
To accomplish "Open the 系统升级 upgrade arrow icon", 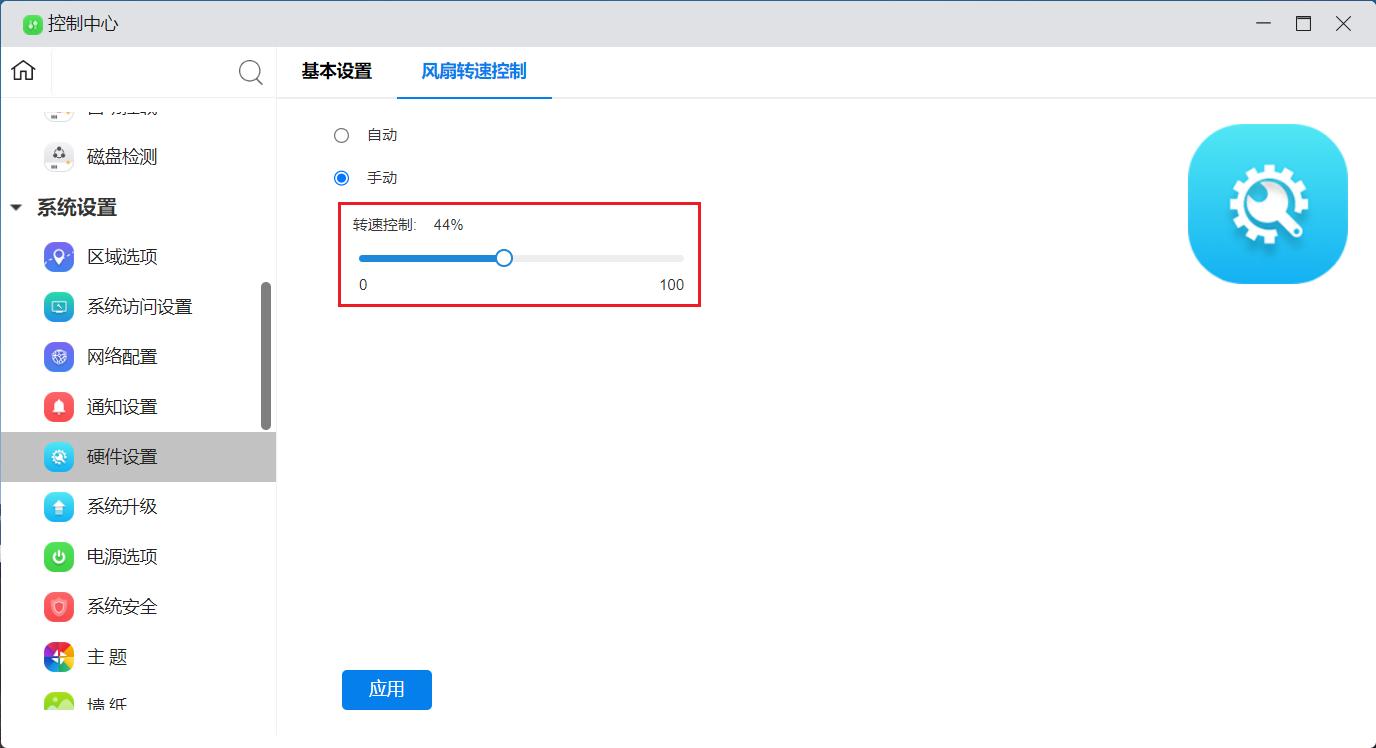I will click(x=59, y=507).
